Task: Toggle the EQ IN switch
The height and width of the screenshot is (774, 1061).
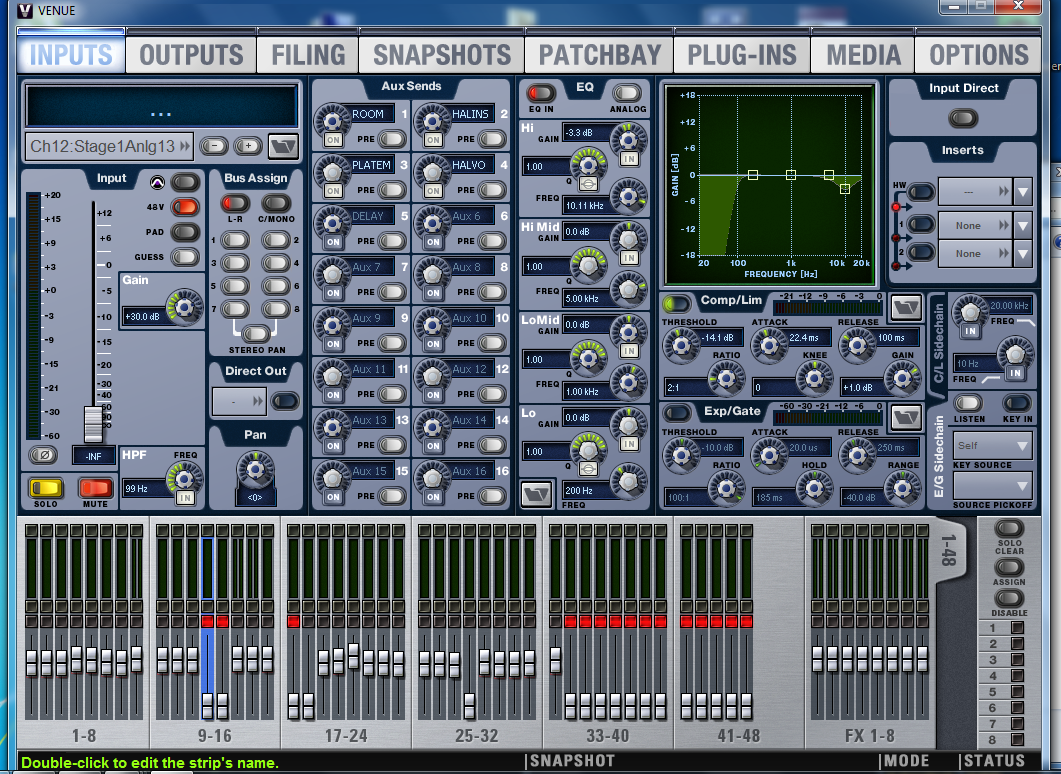Action: (x=541, y=93)
